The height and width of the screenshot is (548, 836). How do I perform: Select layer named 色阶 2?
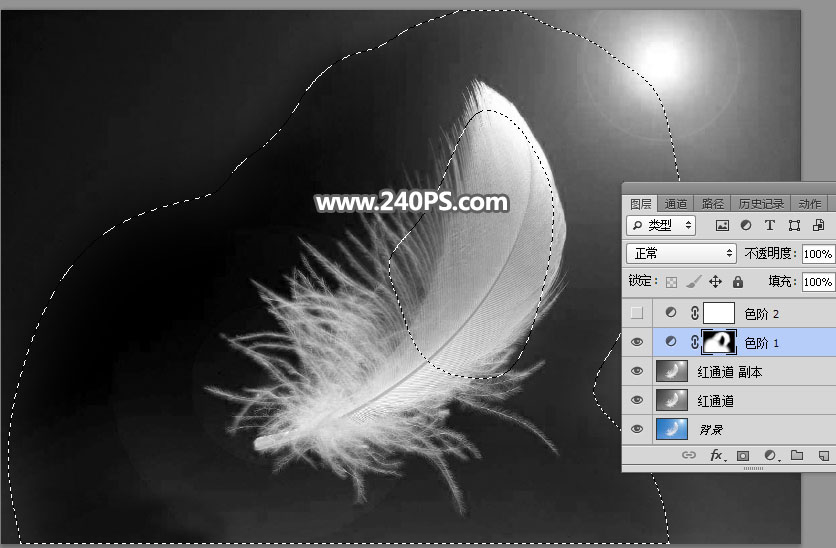point(761,314)
